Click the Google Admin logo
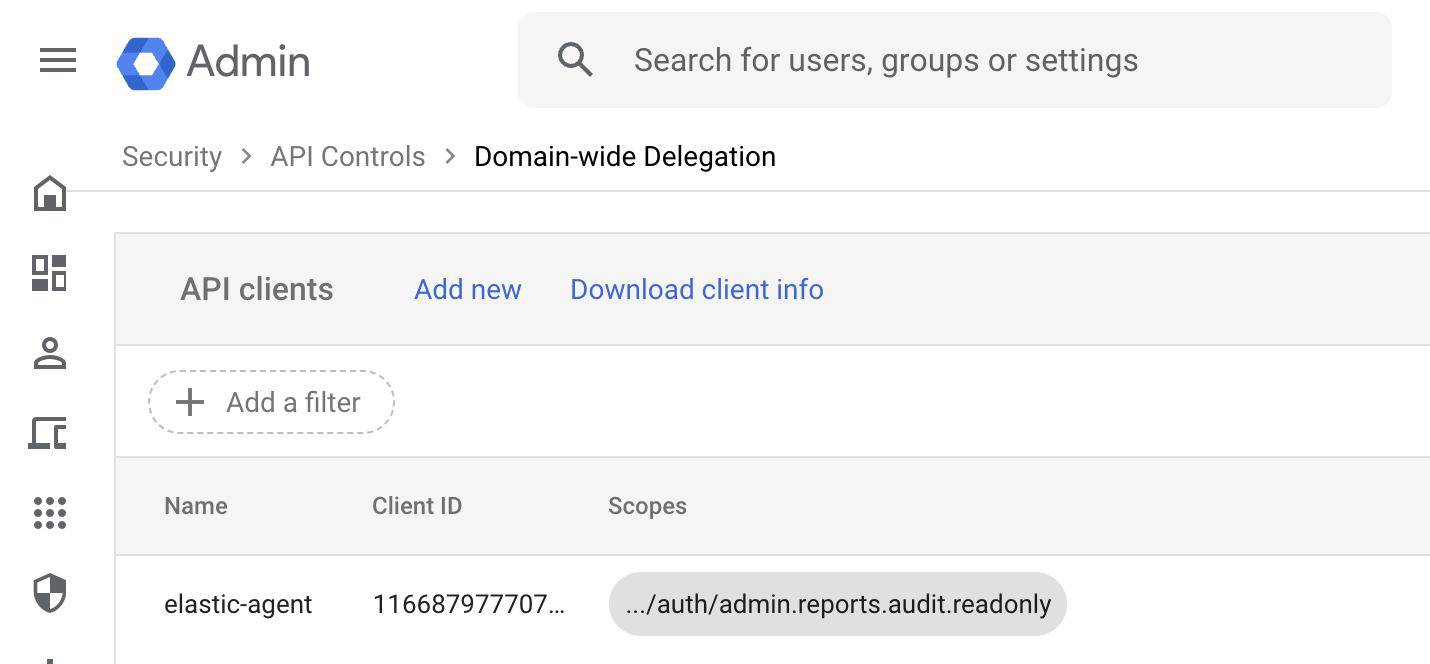Image resolution: width=1430 pixels, height=664 pixels. (x=146, y=62)
